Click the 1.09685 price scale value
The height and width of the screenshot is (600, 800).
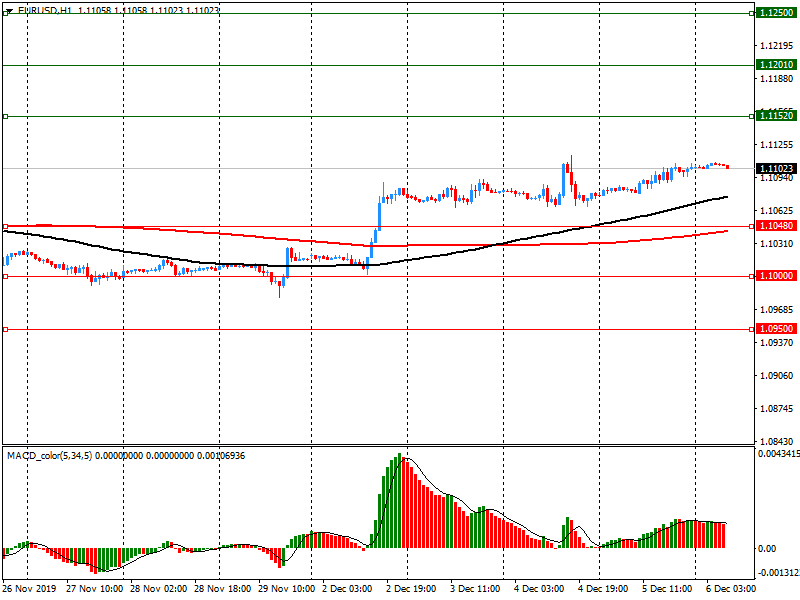777,310
